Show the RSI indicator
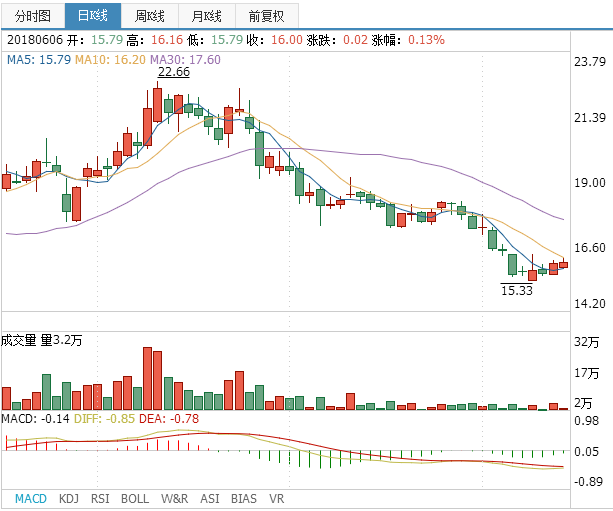 (x=100, y=498)
